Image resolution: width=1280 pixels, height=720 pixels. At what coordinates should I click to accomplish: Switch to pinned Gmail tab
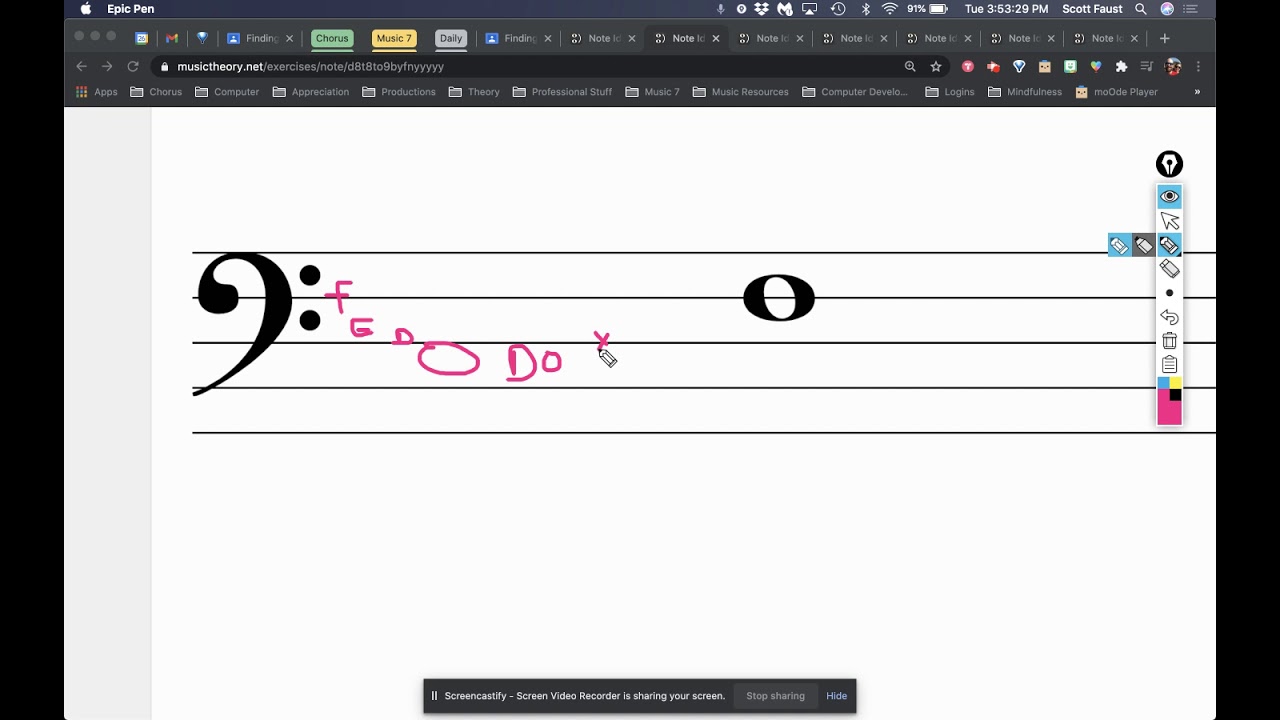[172, 38]
